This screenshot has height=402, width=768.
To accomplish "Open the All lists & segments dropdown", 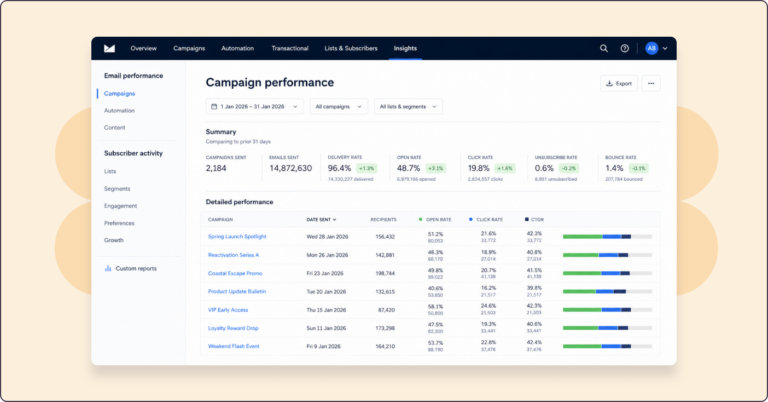I will click(408, 106).
